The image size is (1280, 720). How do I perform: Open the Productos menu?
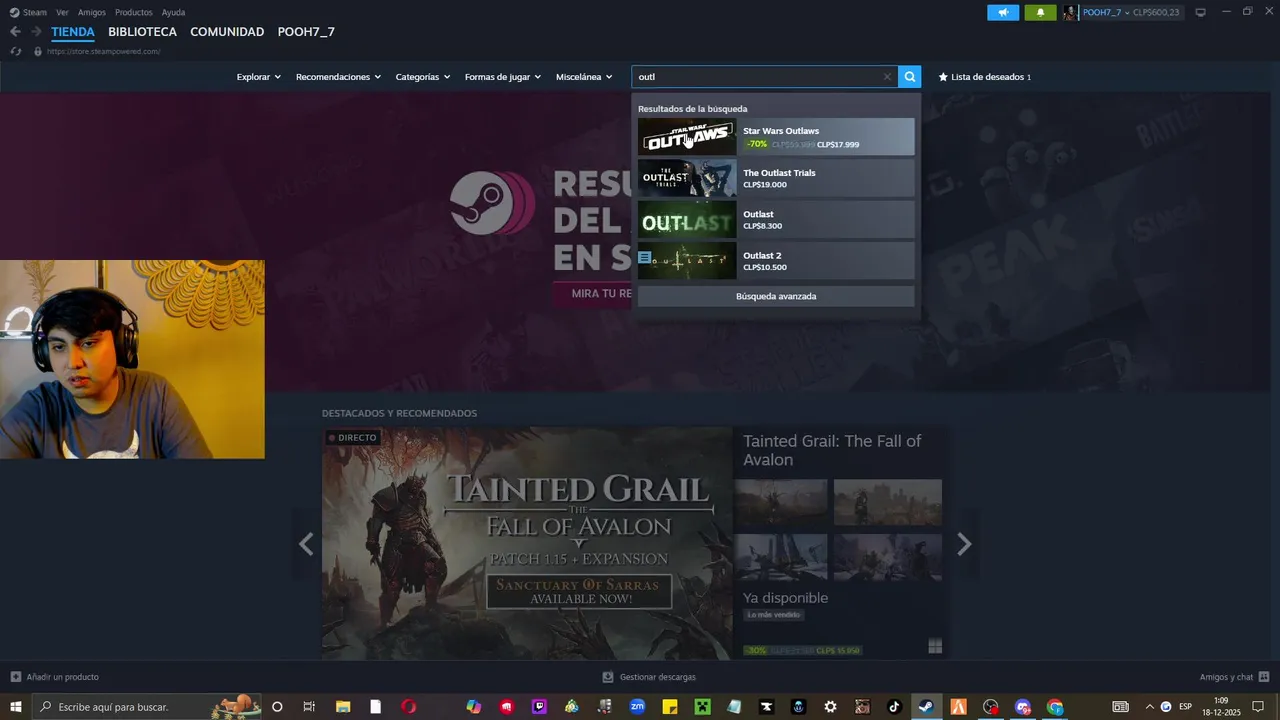point(134,12)
